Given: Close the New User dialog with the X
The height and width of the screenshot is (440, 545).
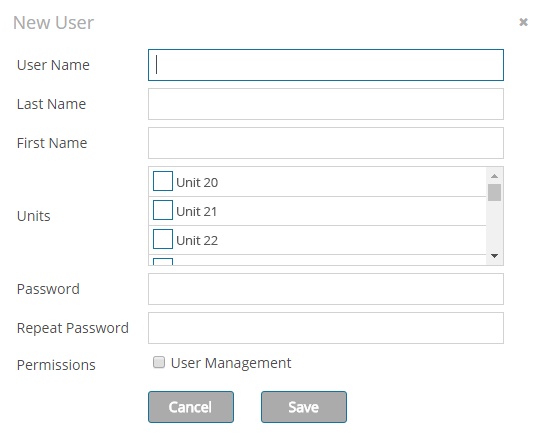Looking at the screenshot, I should pos(523,22).
